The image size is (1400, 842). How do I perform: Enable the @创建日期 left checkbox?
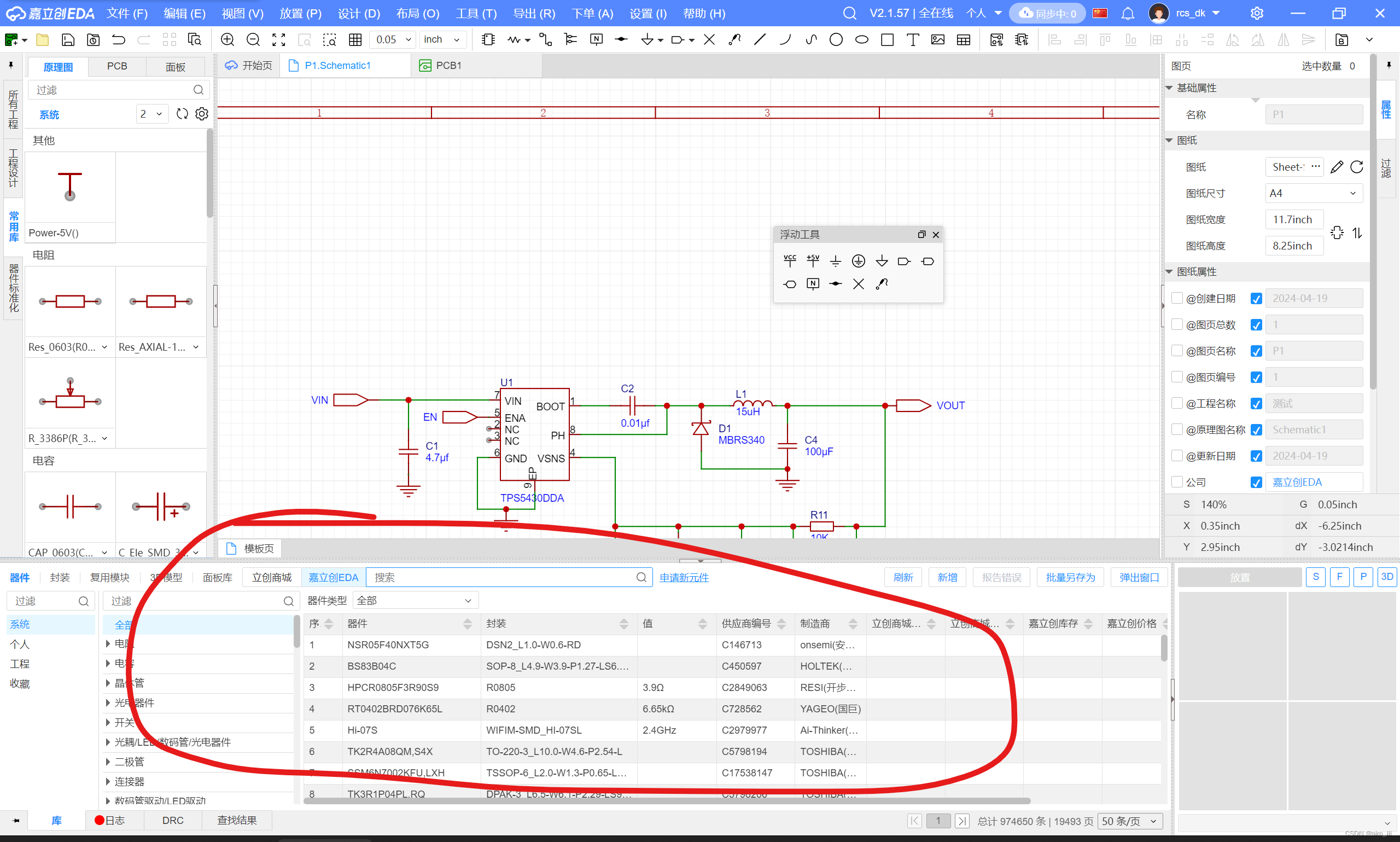(1177, 298)
